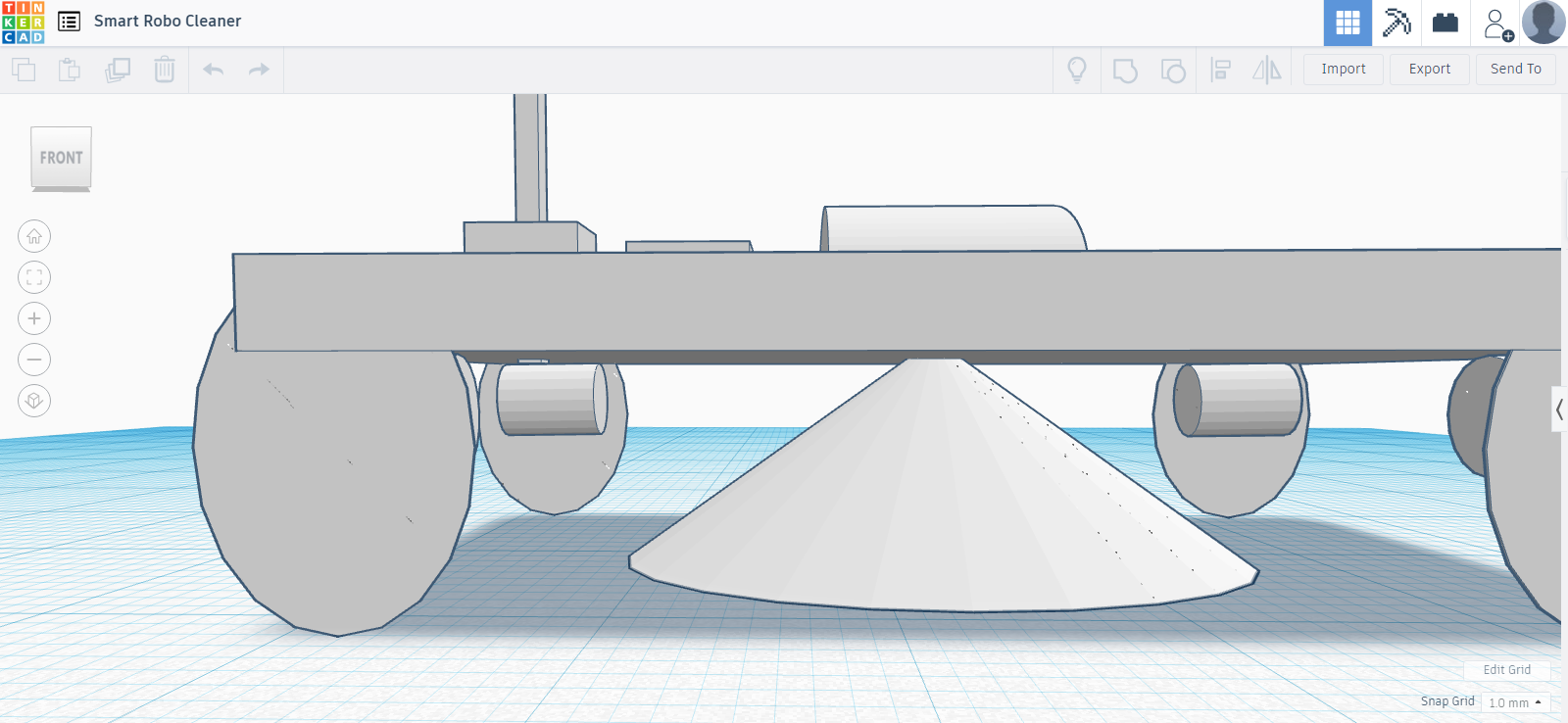Open the designs list icon
Viewport: 1568px width, 723px height.
pos(69,22)
